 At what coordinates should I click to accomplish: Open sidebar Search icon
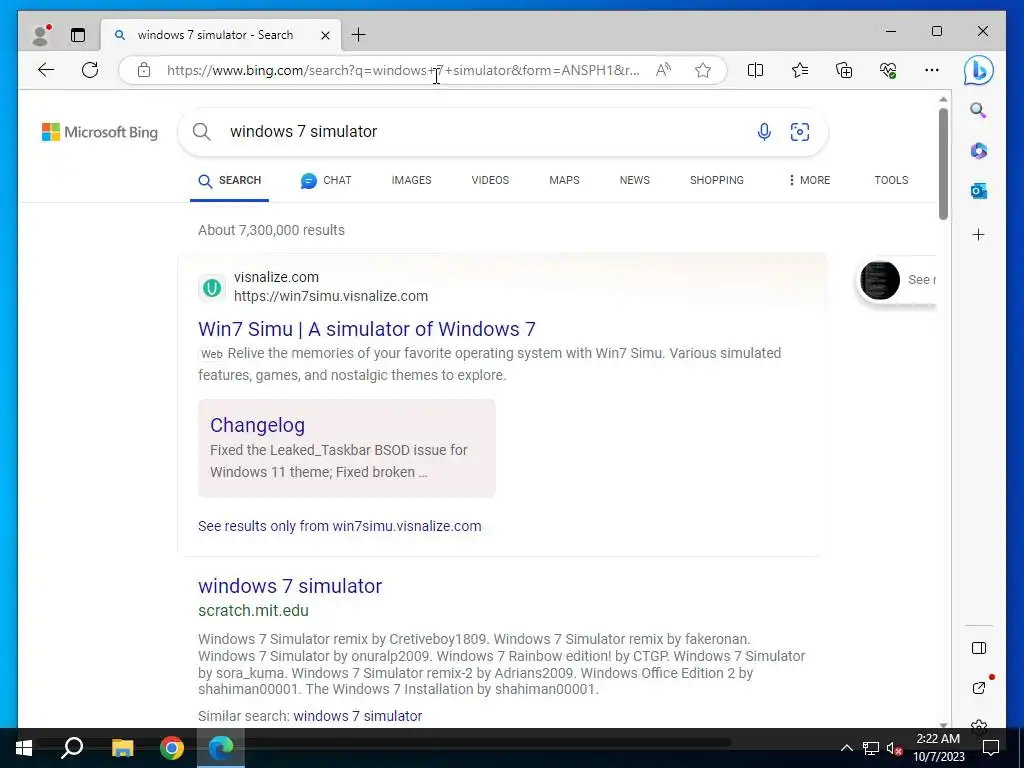tap(978, 110)
